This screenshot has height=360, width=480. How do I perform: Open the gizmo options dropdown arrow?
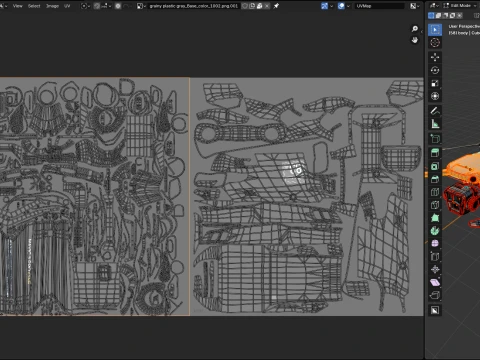click(332, 6)
